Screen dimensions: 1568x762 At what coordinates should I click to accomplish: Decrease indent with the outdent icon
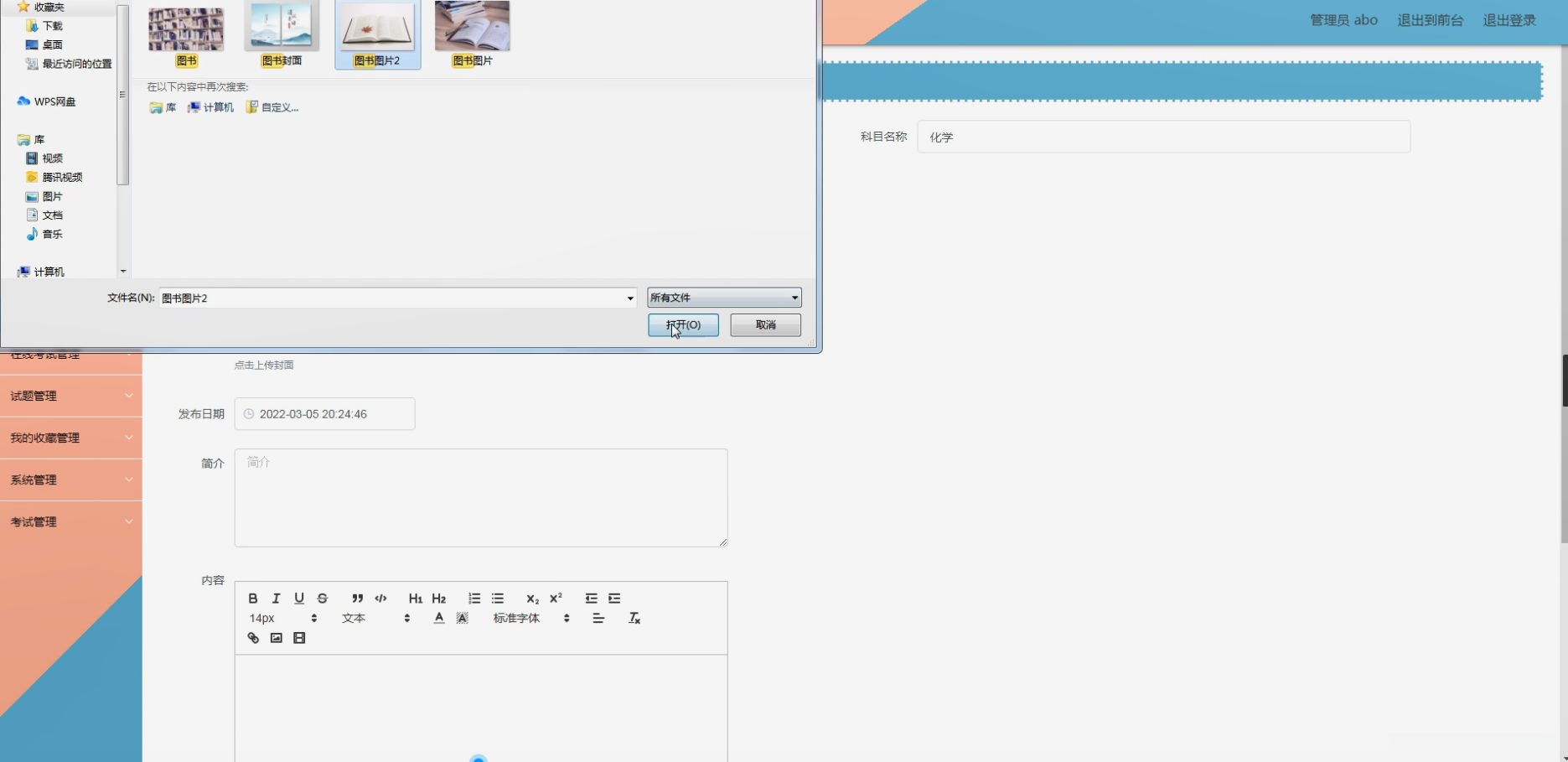click(591, 599)
